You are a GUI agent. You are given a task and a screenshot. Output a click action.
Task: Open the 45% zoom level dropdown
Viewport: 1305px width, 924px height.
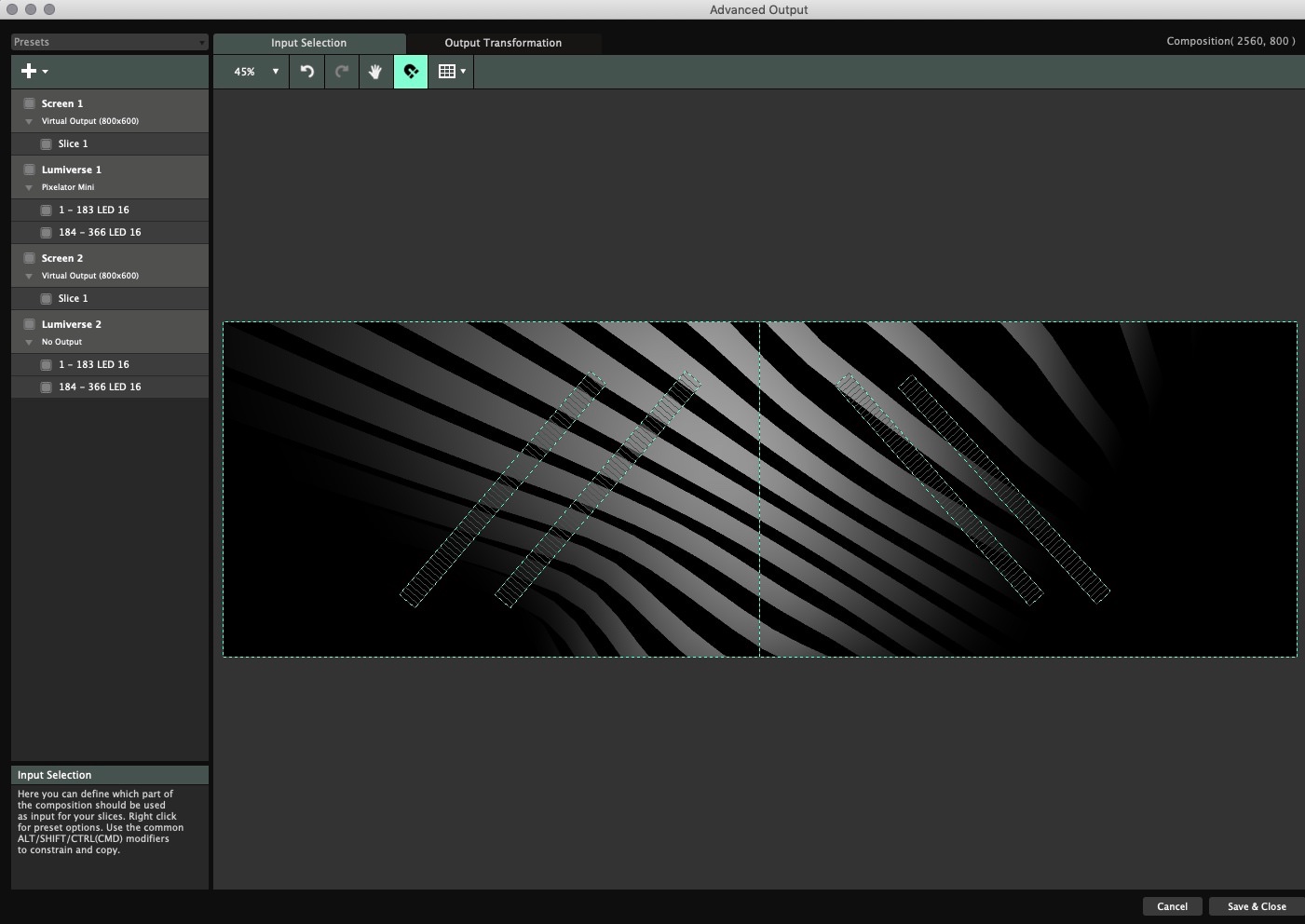click(x=255, y=72)
